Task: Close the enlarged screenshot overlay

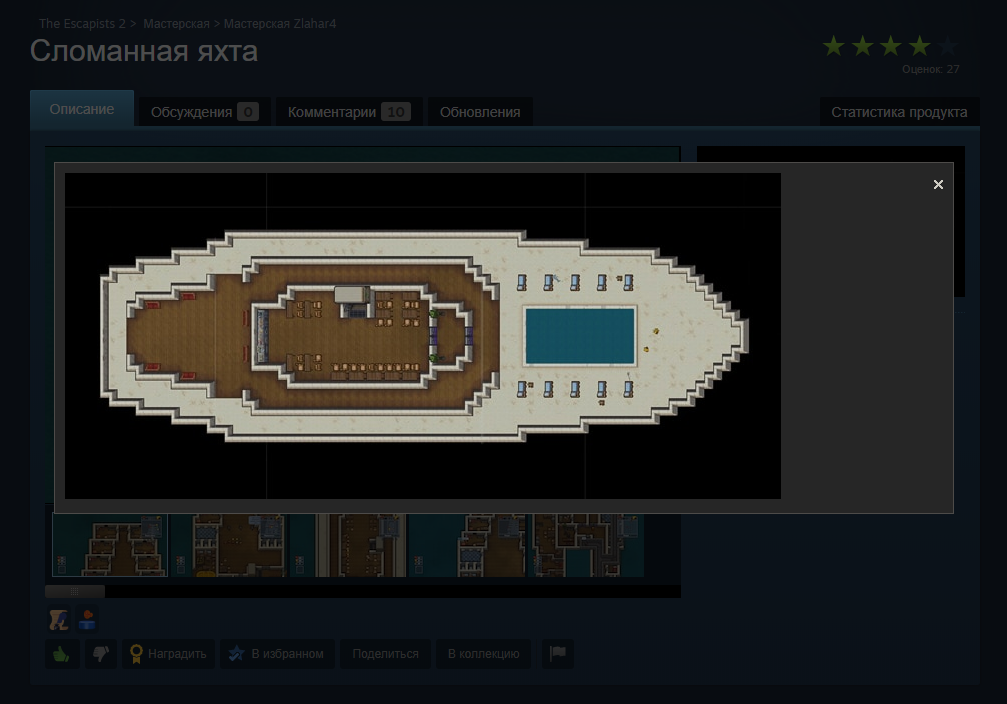Action: click(938, 185)
